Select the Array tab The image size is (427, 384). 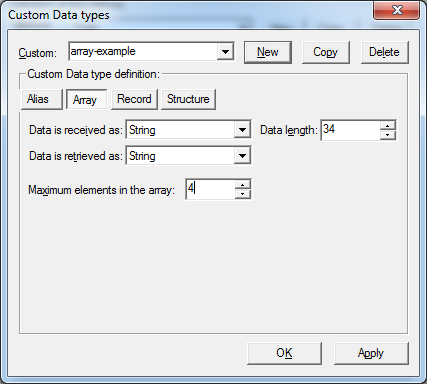pyautogui.click(x=86, y=99)
